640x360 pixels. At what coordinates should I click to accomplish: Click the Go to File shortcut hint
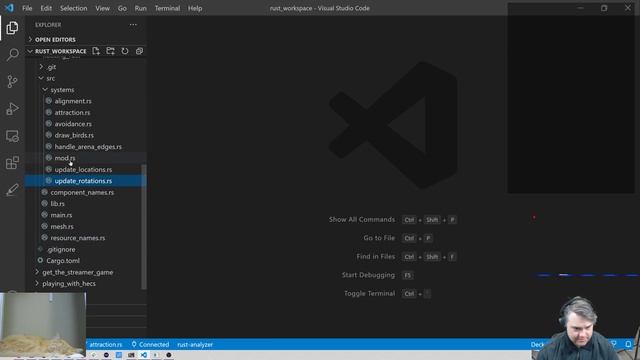pyautogui.click(x=398, y=238)
